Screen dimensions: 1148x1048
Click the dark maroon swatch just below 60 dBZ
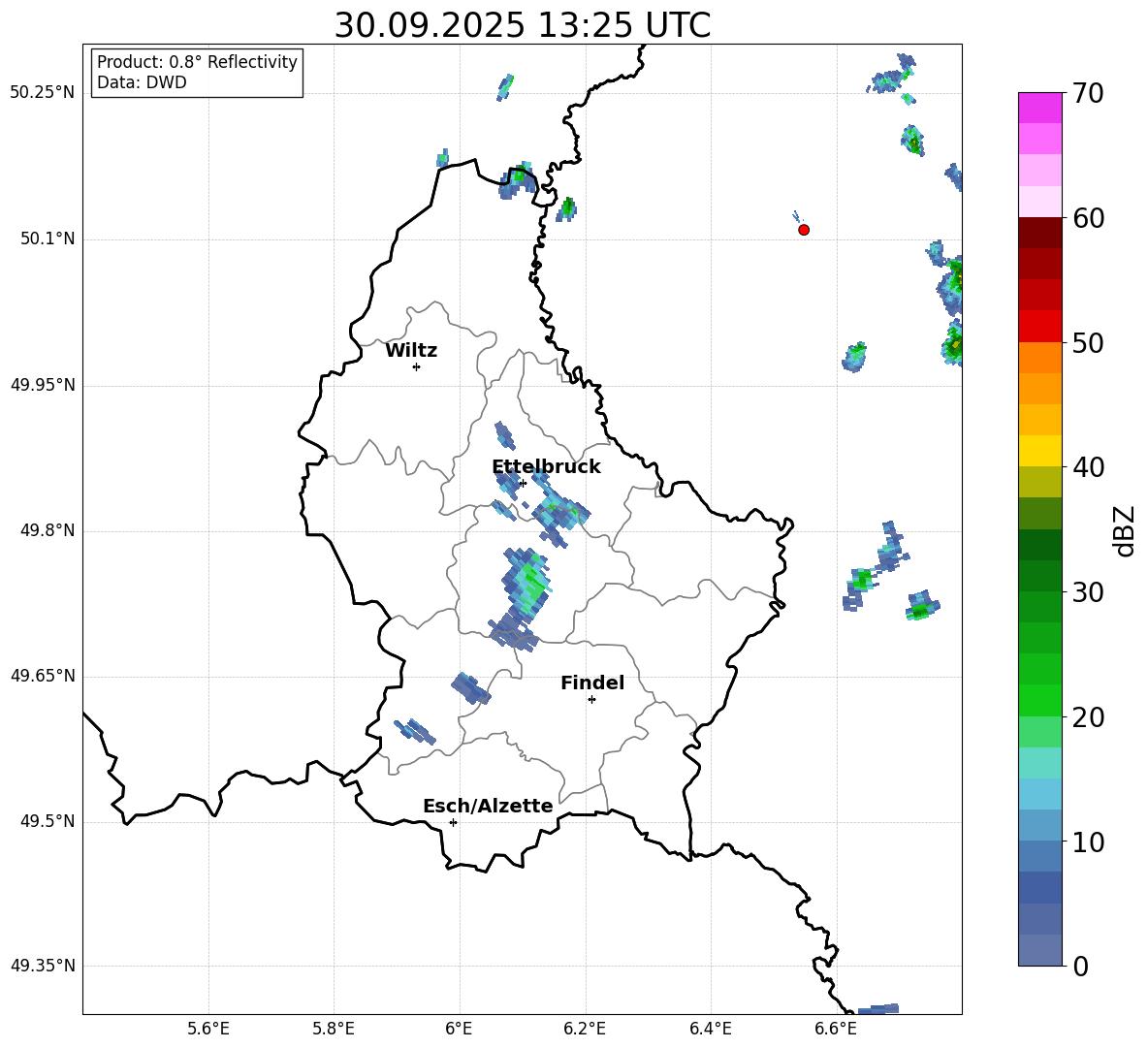point(1039,233)
